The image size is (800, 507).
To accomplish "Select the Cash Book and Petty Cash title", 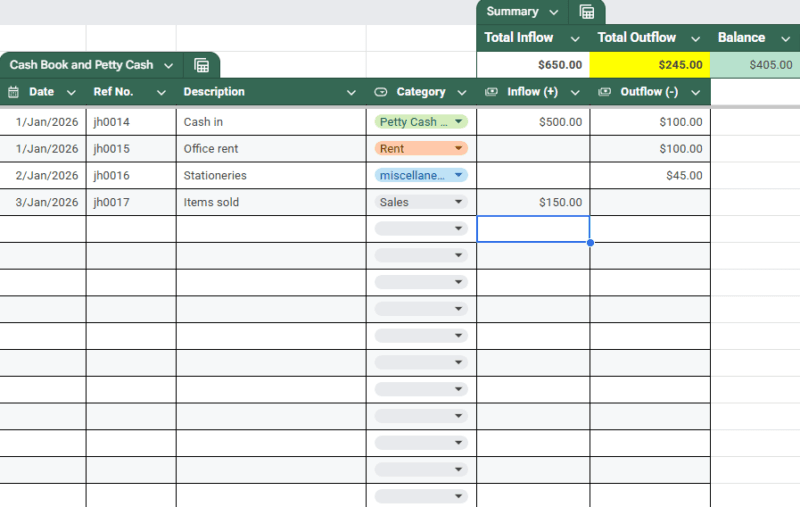I will (82, 65).
